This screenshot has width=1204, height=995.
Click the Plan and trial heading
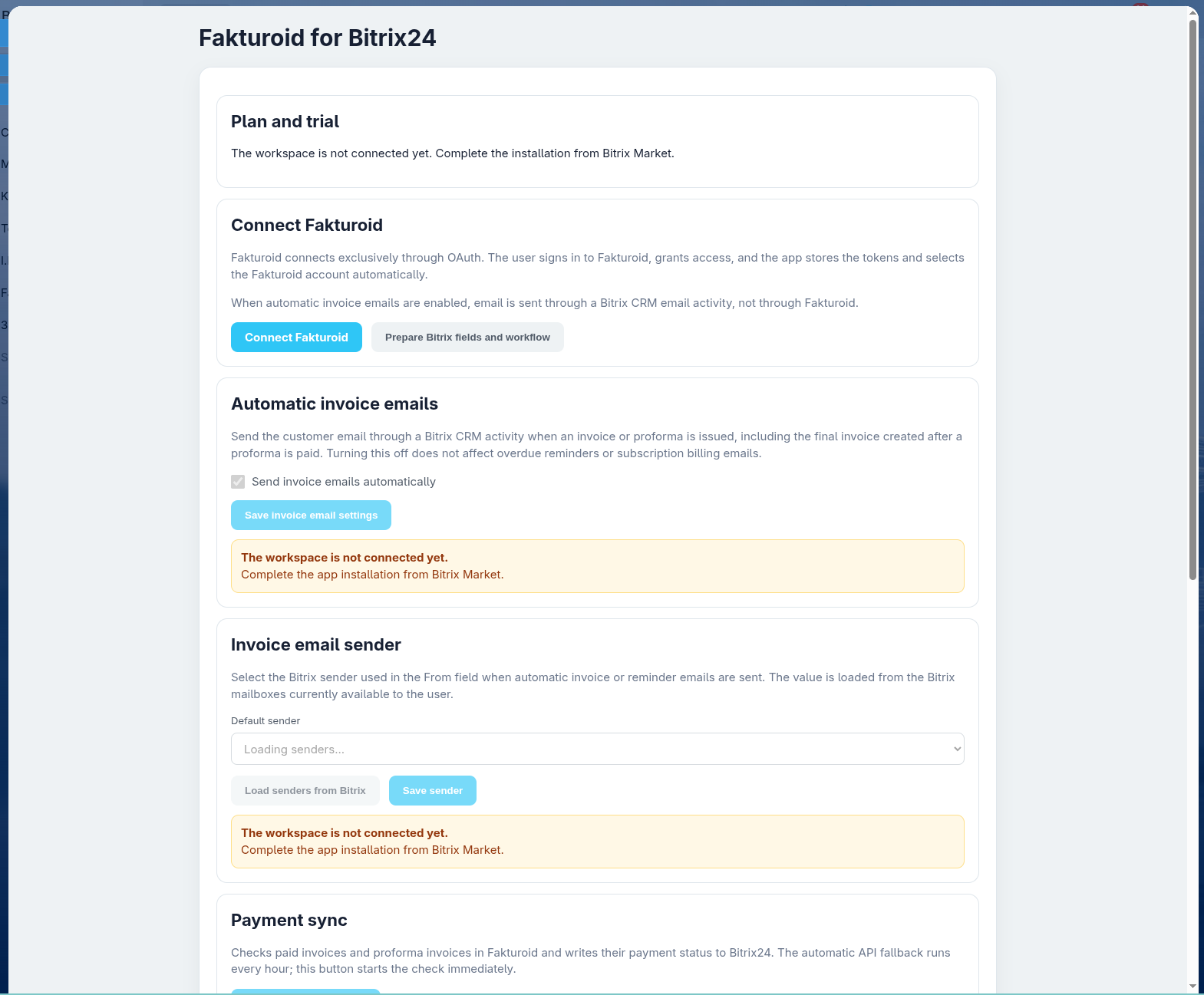pos(285,122)
